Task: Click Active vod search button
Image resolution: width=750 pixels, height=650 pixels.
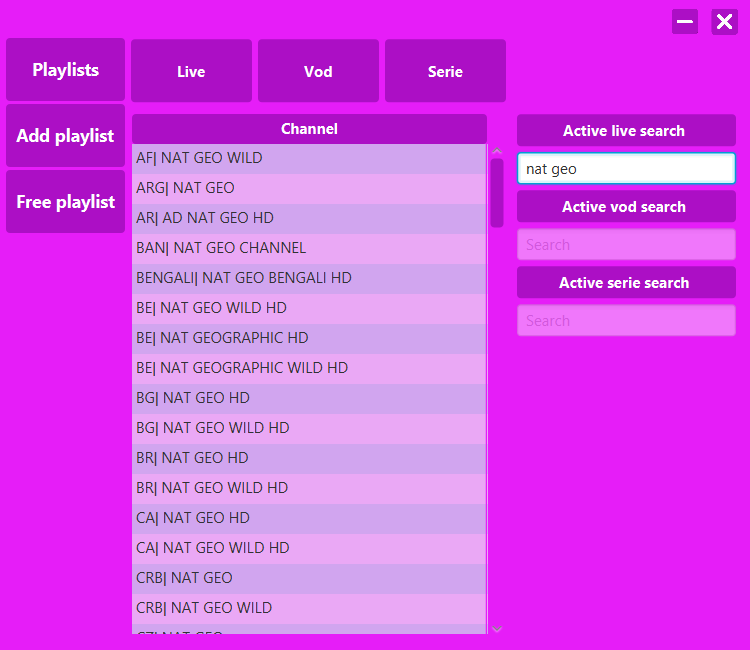Action: point(626,206)
